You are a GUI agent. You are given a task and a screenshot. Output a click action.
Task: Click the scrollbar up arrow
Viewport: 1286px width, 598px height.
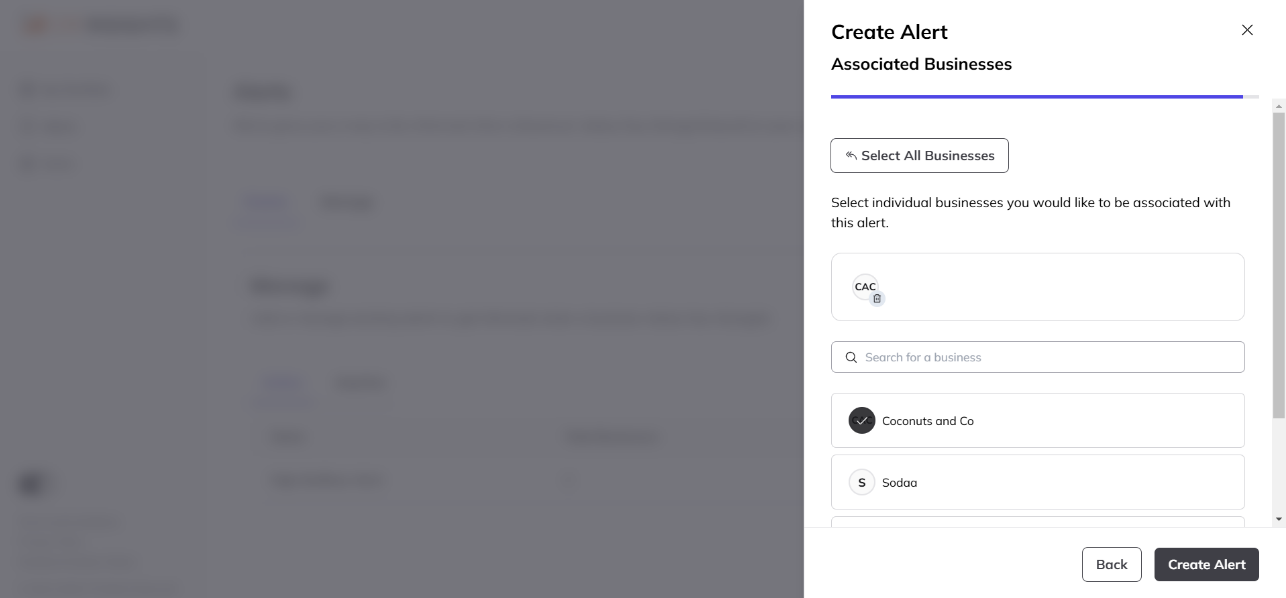[1279, 104]
